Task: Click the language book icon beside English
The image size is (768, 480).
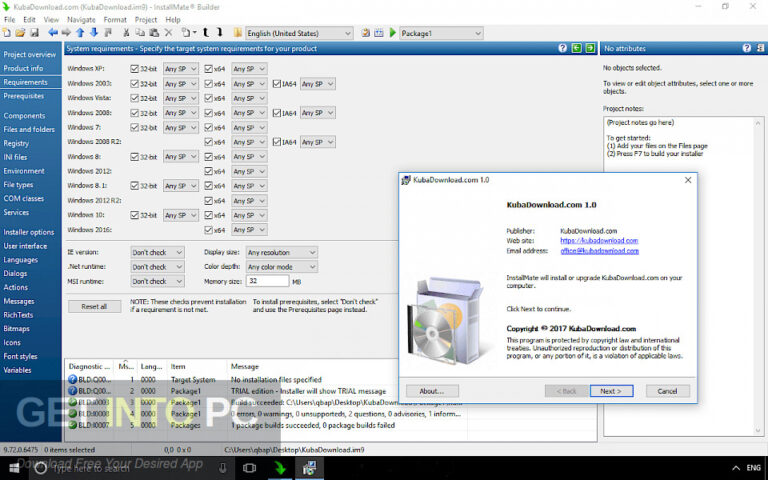Action: [238, 33]
